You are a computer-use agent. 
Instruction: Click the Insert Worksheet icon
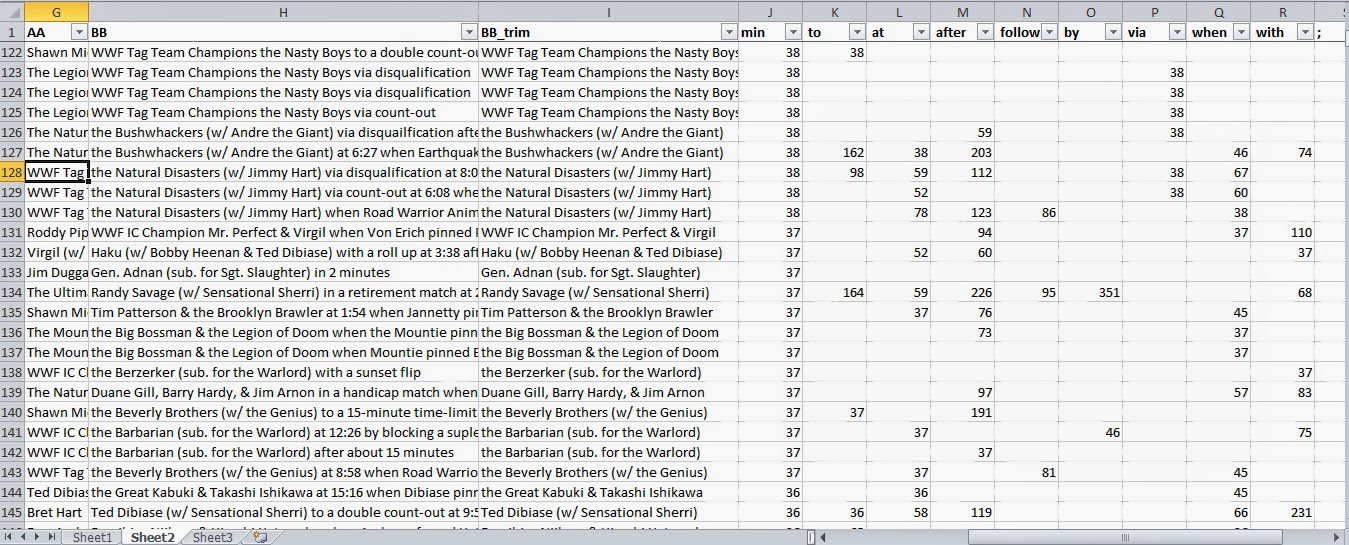coord(260,537)
